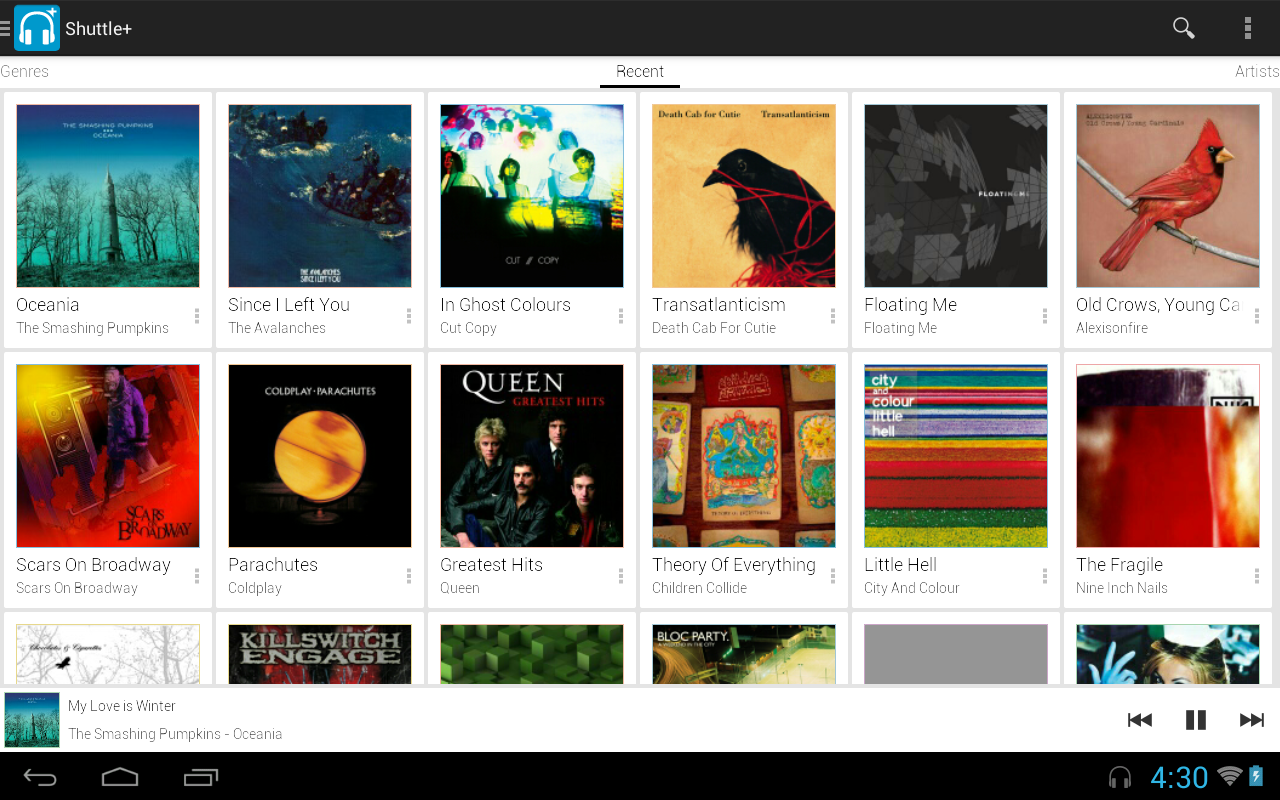Viewport: 1280px width, 800px height.
Task: Tap the song title My Love is Winter
Action: 121,705
